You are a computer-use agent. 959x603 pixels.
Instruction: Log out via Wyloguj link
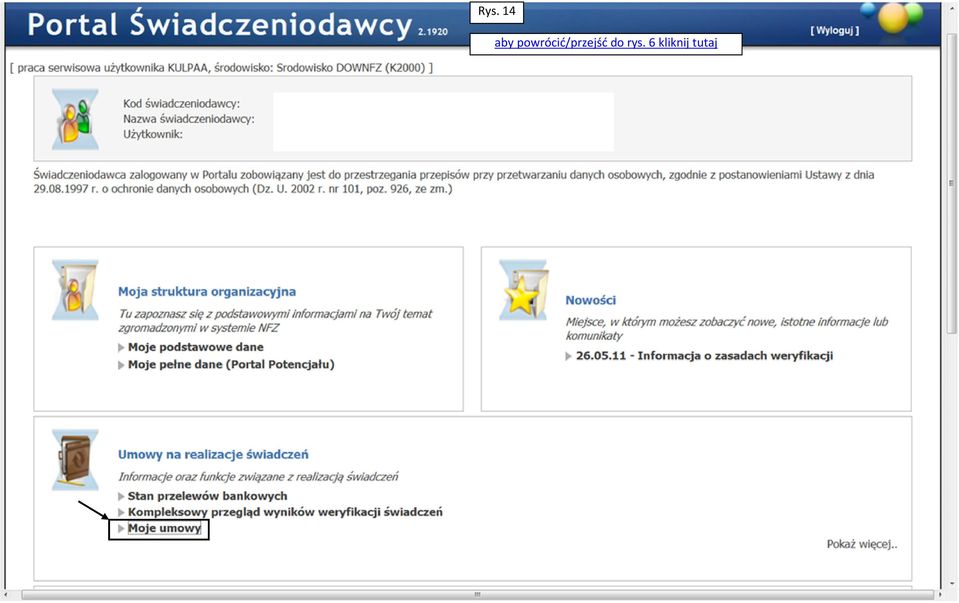coord(835,30)
